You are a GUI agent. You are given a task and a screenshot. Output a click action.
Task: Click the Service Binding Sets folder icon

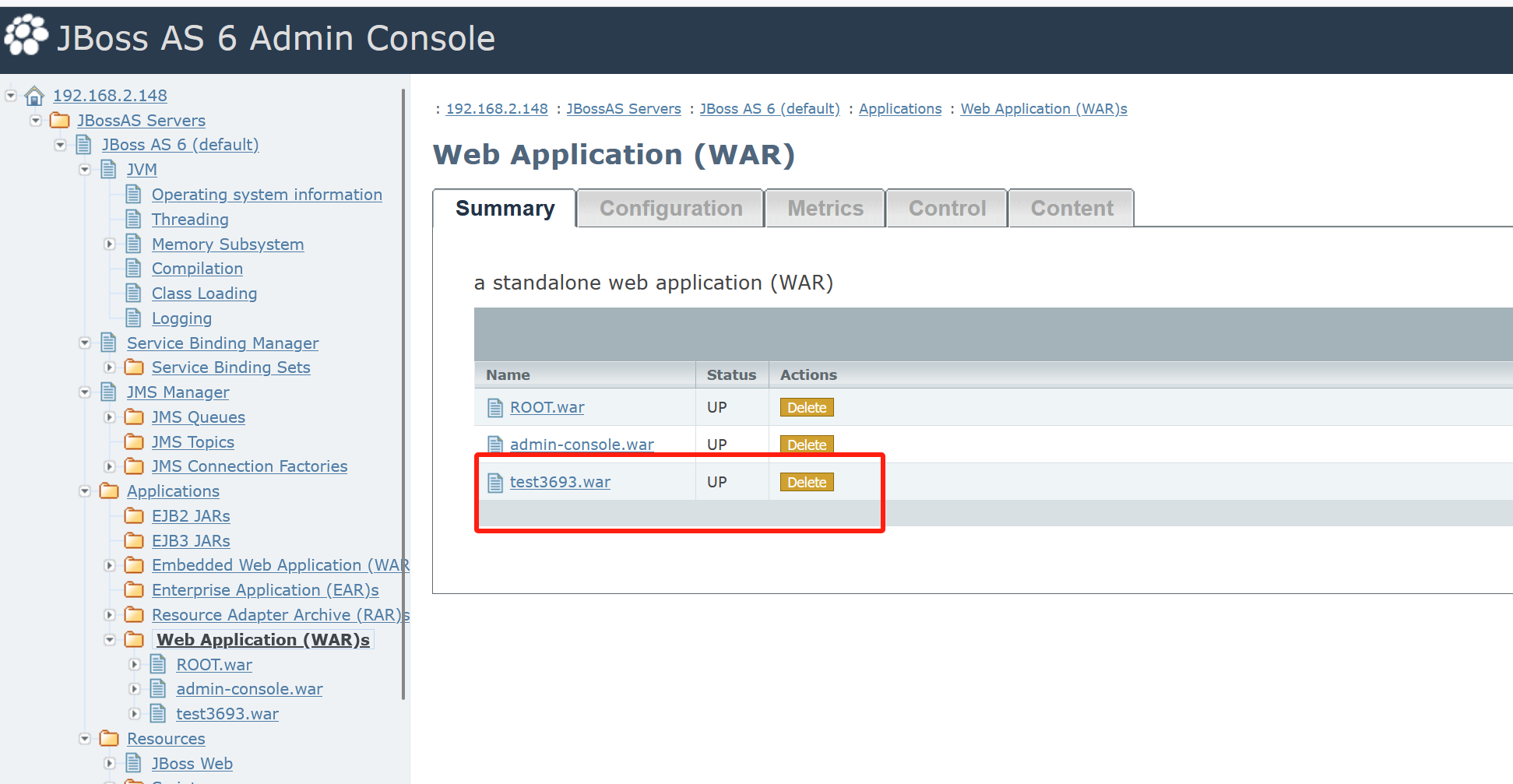click(135, 367)
